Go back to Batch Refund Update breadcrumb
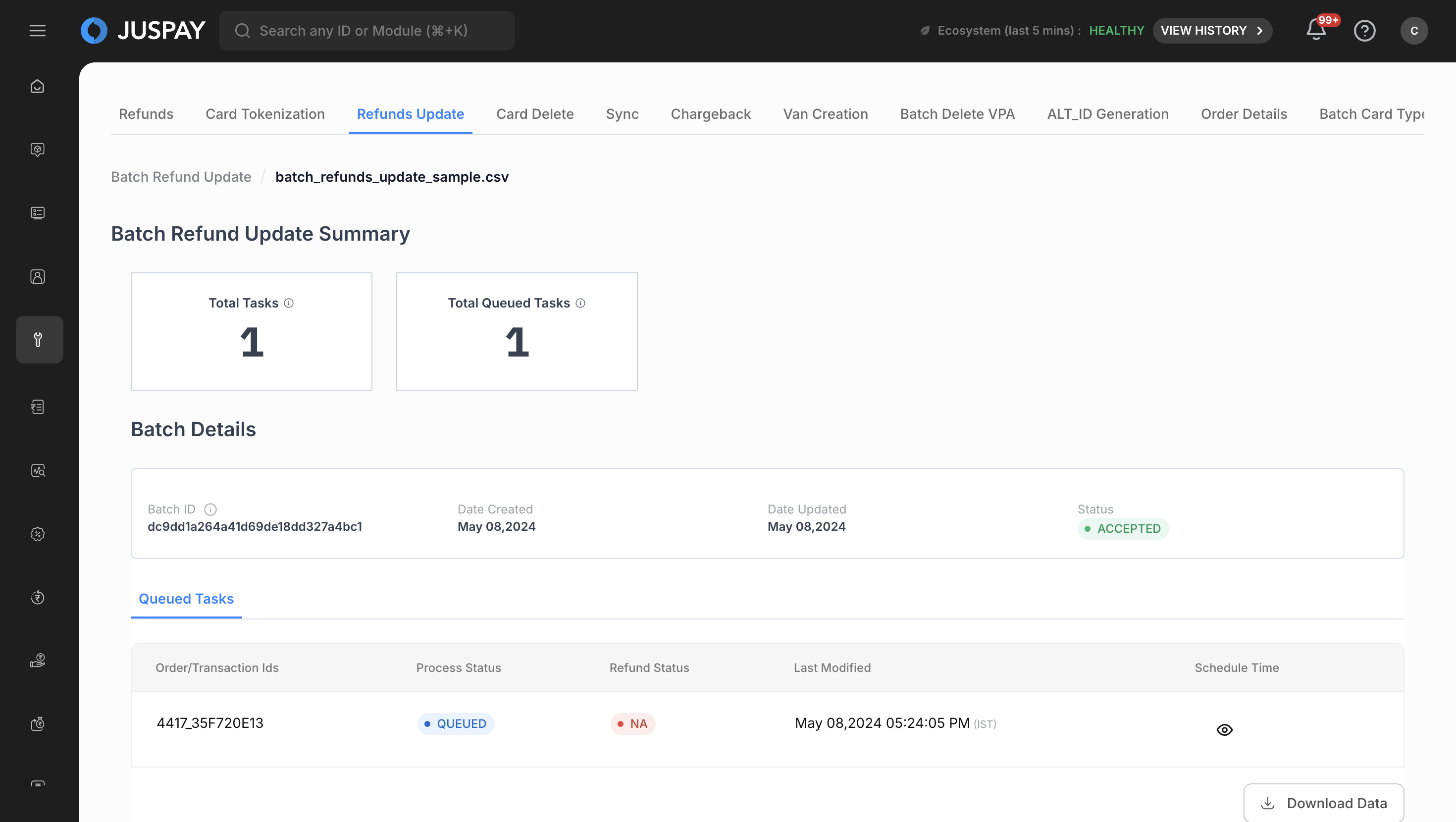1456x822 pixels. point(181,177)
